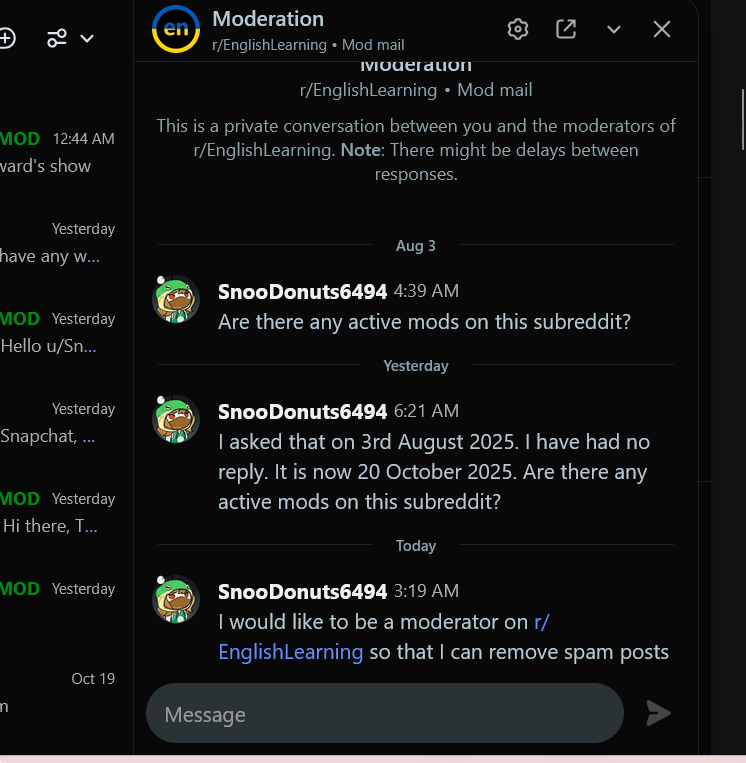Open SnooDonuts6494 profile from 3:19 AM message
Screen dimensions: 746x763
pyautogui.click(x=302, y=591)
